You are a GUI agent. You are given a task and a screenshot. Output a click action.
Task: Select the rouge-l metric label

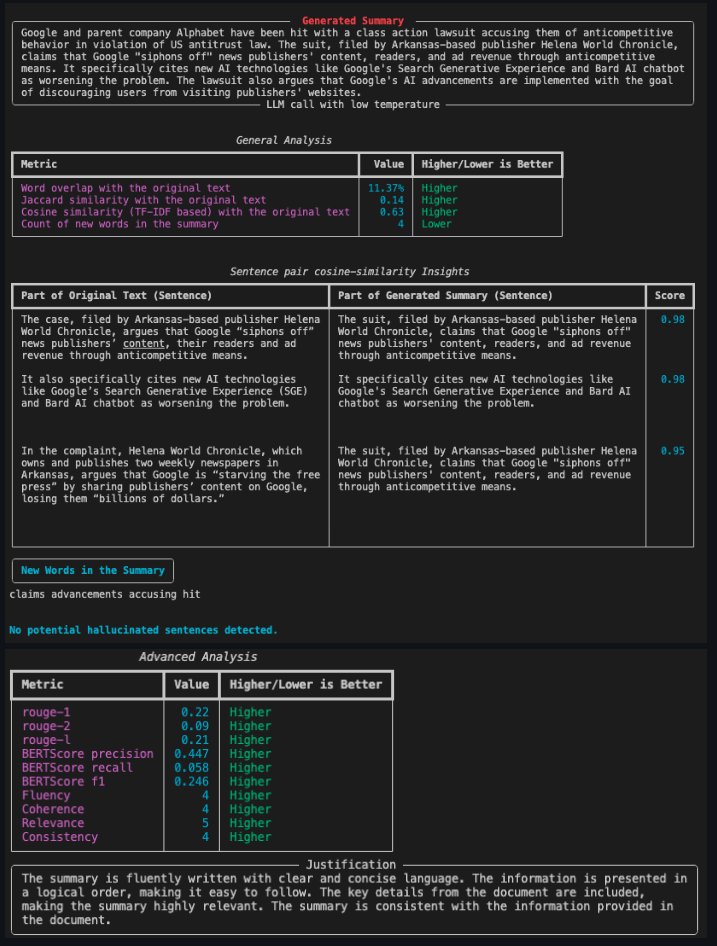point(46,740)
